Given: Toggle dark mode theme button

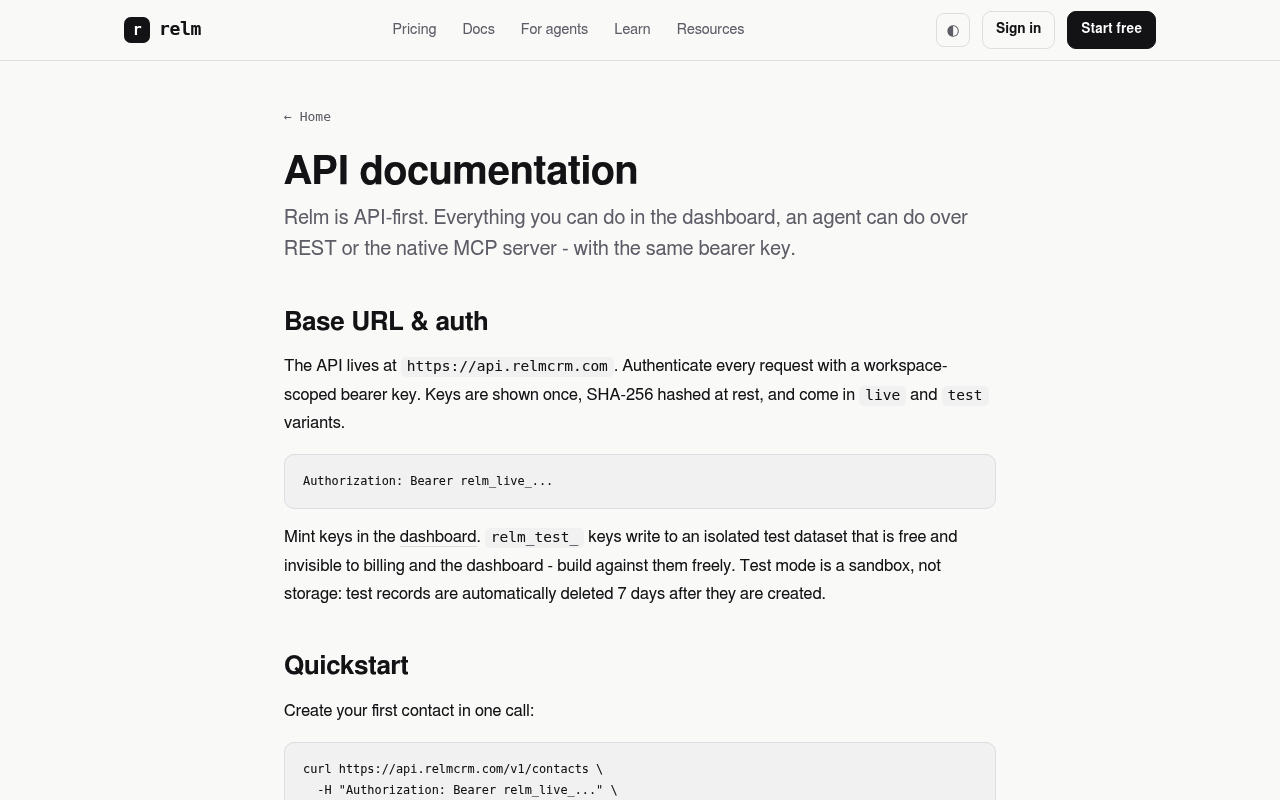Looking at the screenshot, I should coord(953,30).
